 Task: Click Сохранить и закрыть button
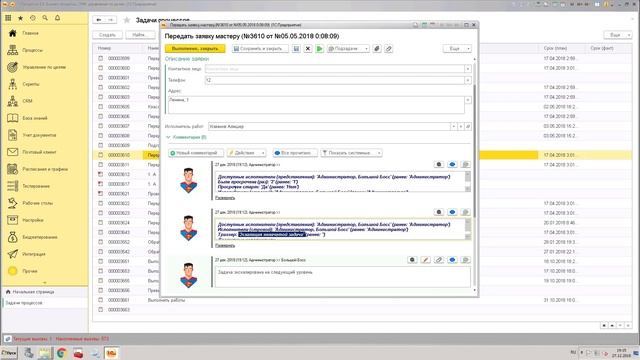(x=260, y=49)
